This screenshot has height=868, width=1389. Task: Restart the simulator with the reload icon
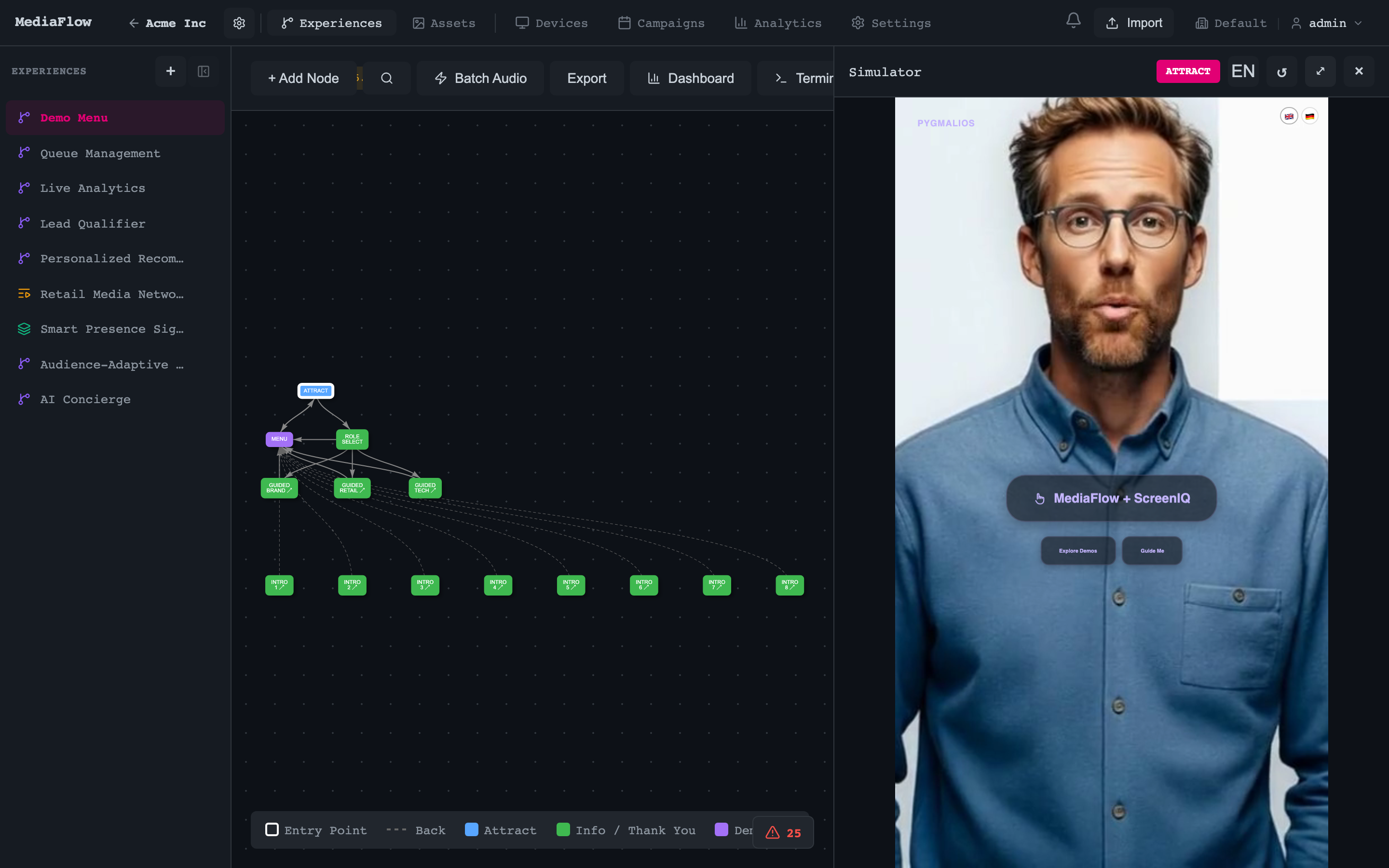(x=1281, y=71)
